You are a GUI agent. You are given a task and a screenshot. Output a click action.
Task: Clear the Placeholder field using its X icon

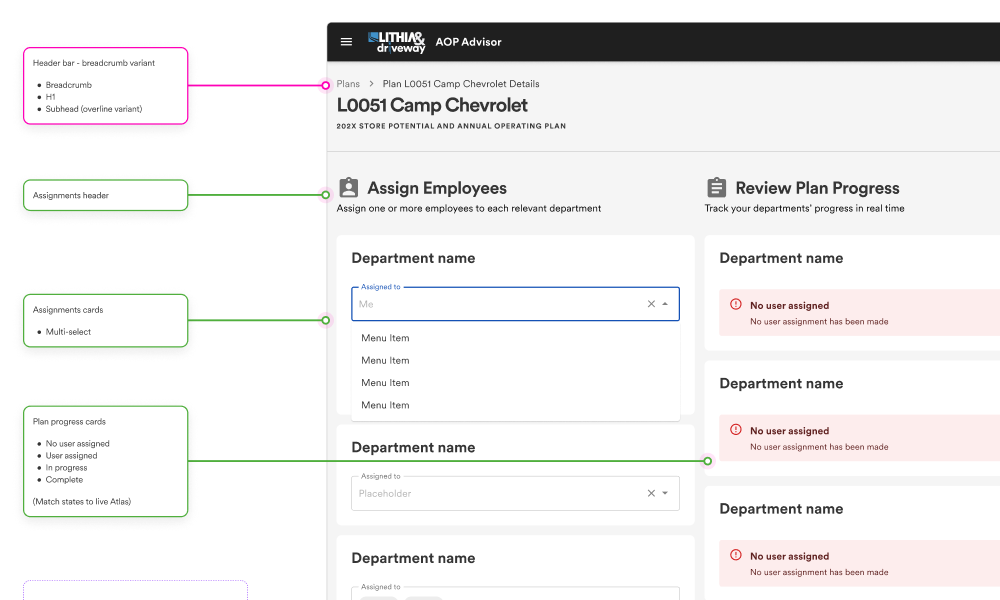coord(651,493)
